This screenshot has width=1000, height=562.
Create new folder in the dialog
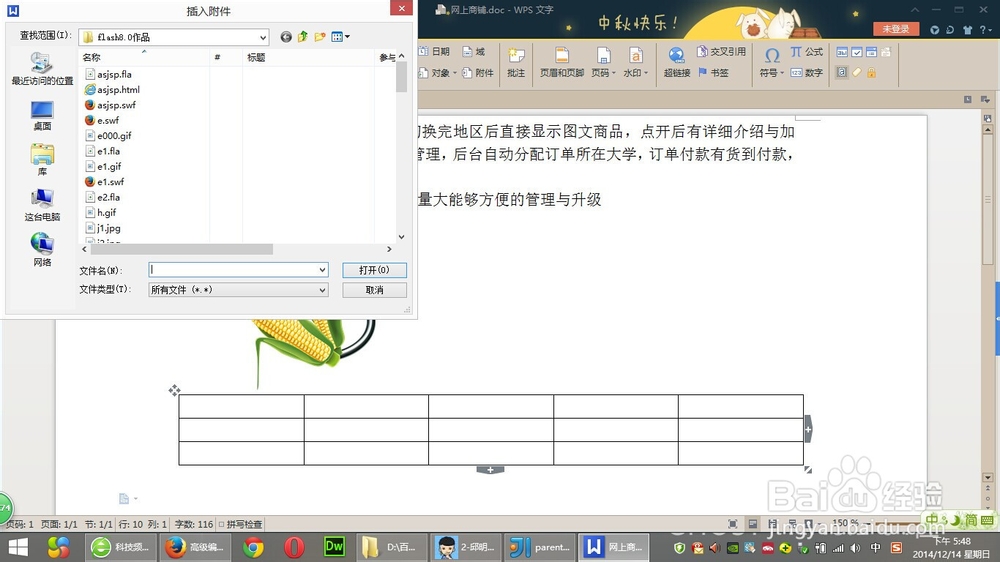[x=320, y=37]
